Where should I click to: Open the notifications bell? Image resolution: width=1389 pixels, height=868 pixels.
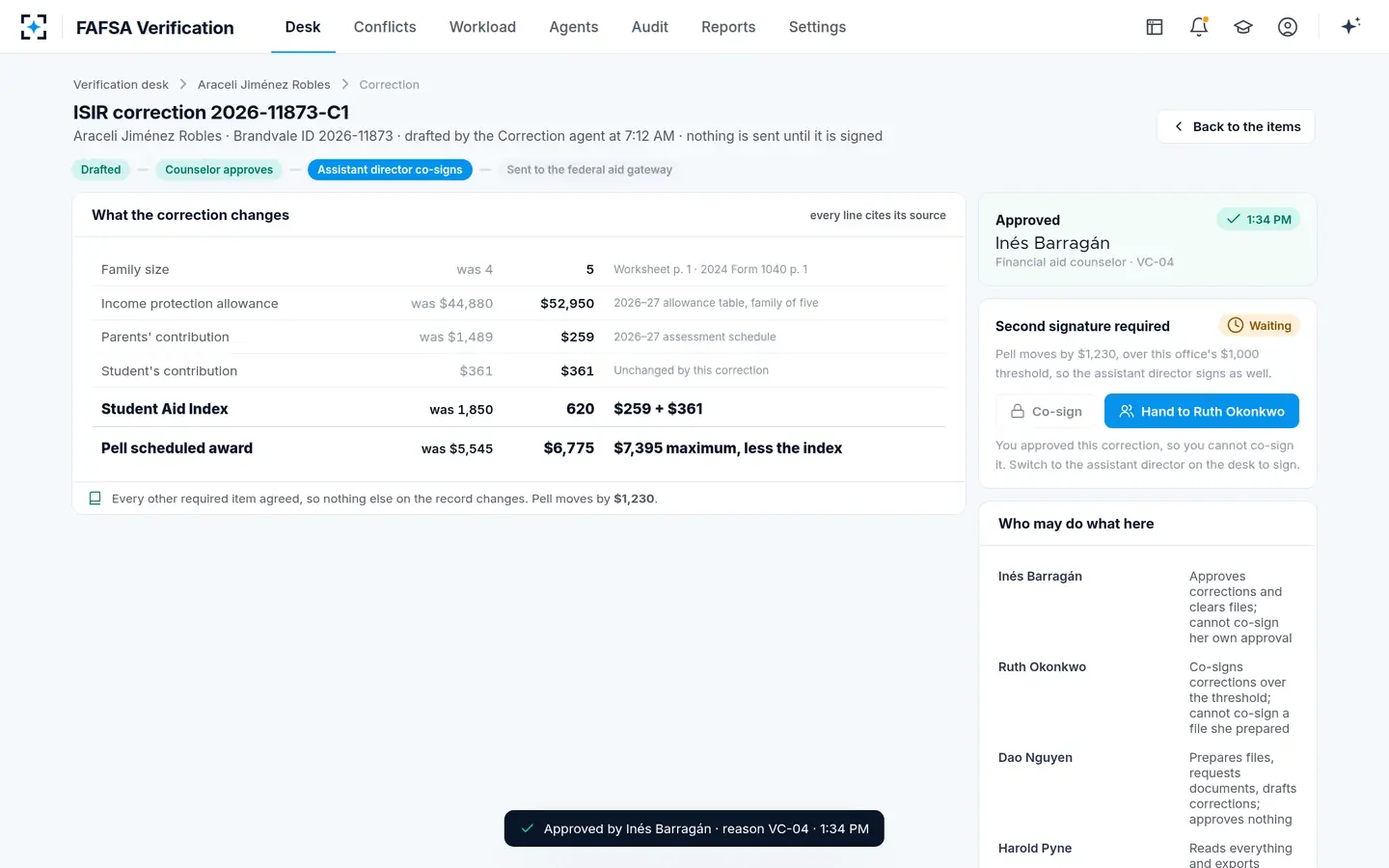1199,27
